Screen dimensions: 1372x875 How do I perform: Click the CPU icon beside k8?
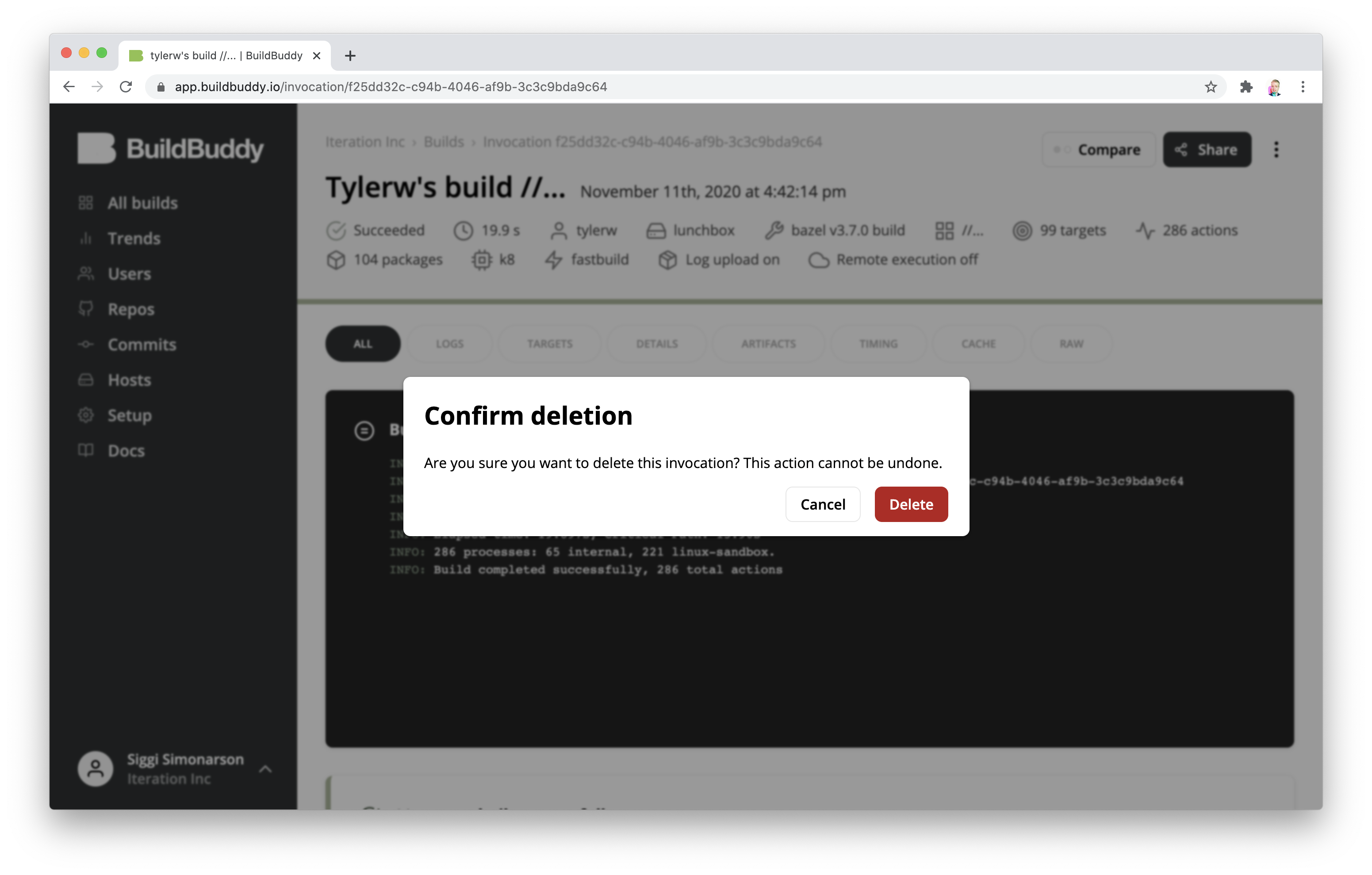[x=482, y=260]
